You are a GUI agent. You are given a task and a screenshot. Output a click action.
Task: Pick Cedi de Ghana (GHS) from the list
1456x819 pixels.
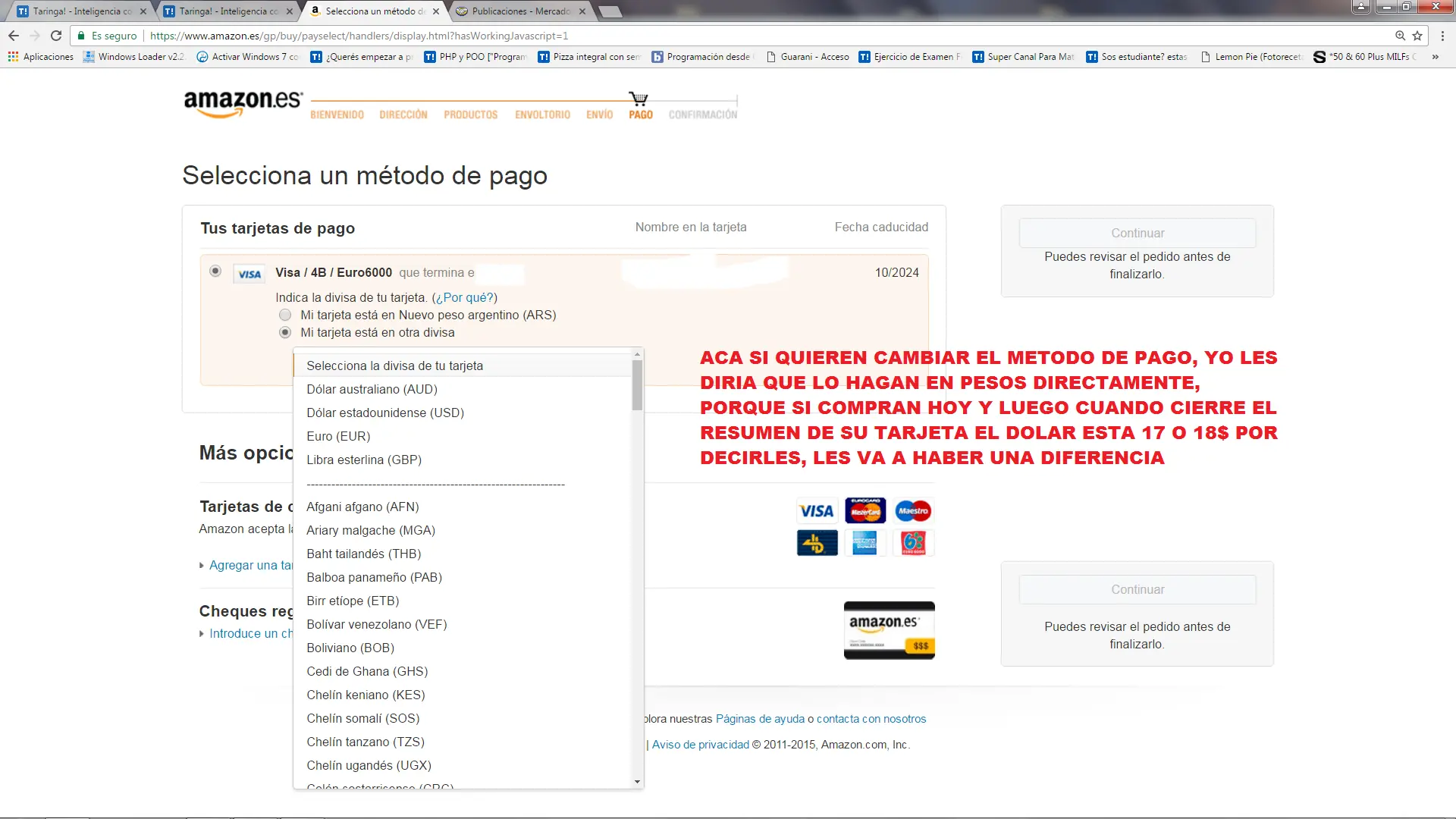pos(463,671)
